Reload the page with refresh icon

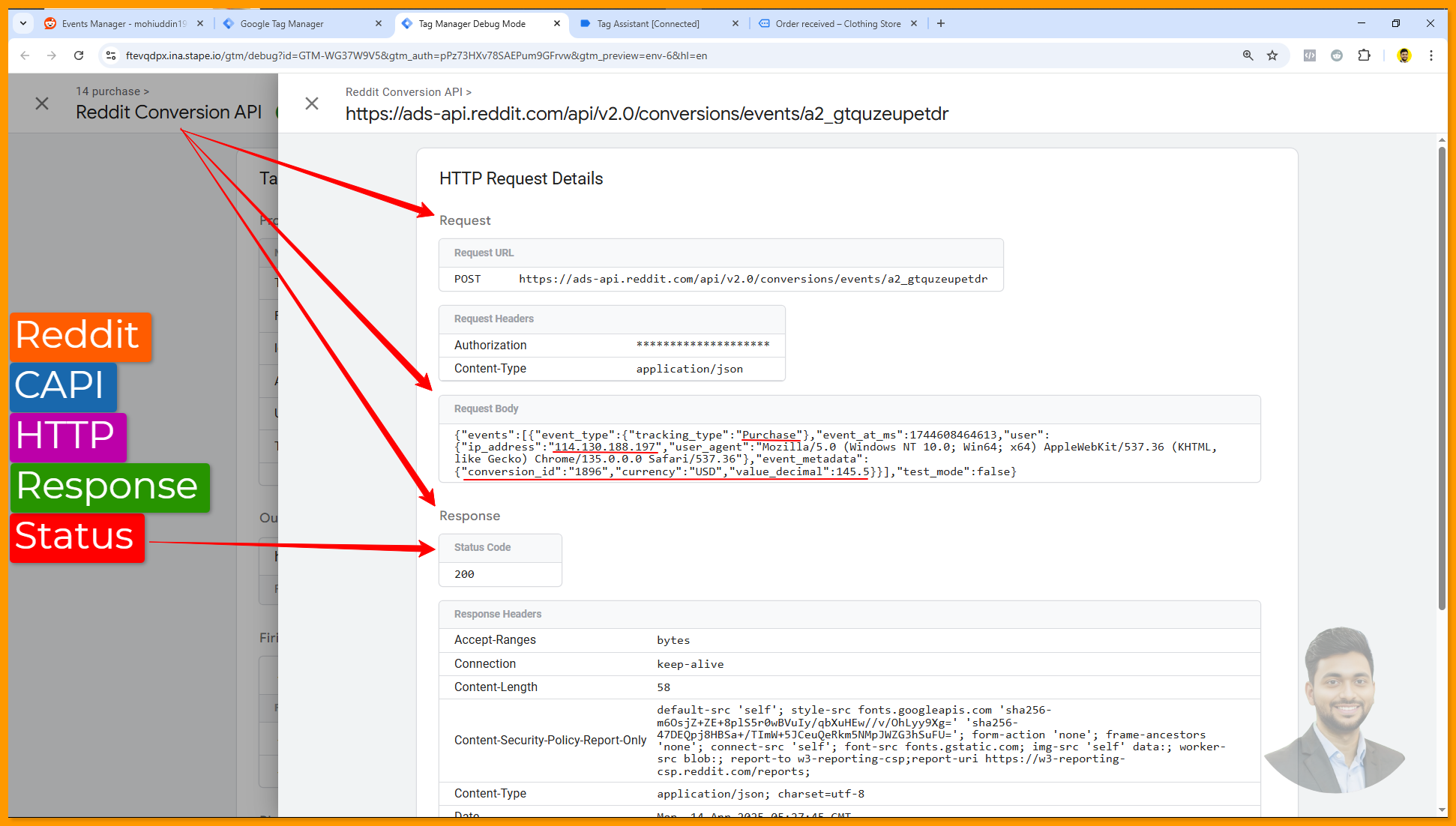[79, 55]
